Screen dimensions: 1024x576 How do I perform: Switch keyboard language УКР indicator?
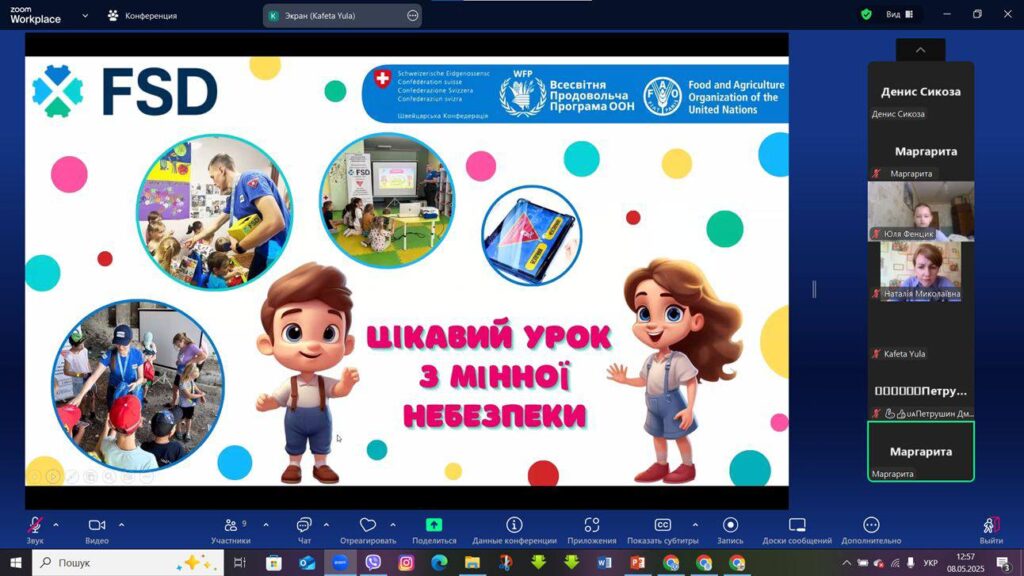tap(931, 563)
